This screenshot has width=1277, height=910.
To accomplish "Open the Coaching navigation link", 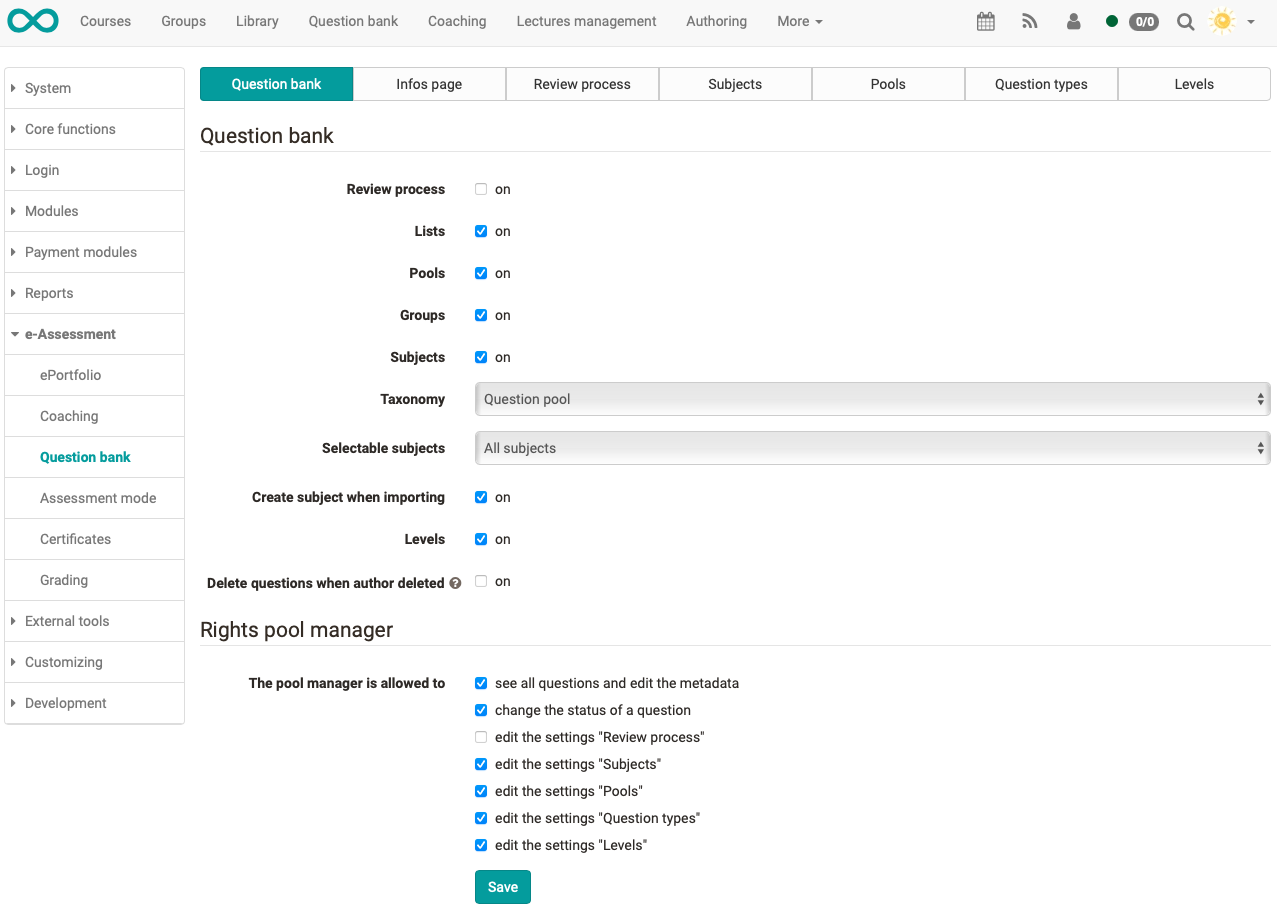I will click(x=457, y=21).
